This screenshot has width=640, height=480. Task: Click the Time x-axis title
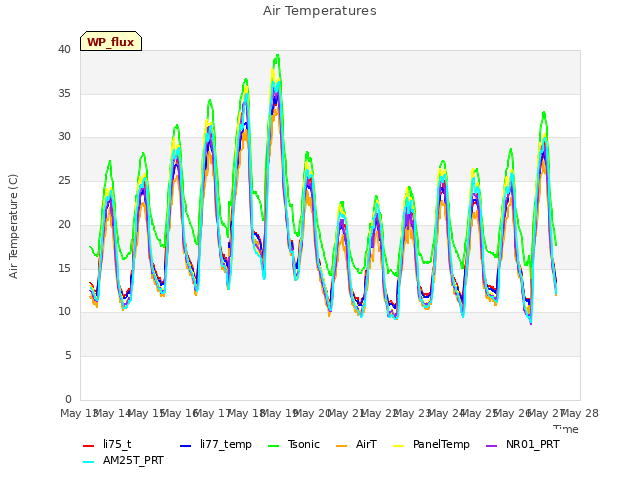566,429
